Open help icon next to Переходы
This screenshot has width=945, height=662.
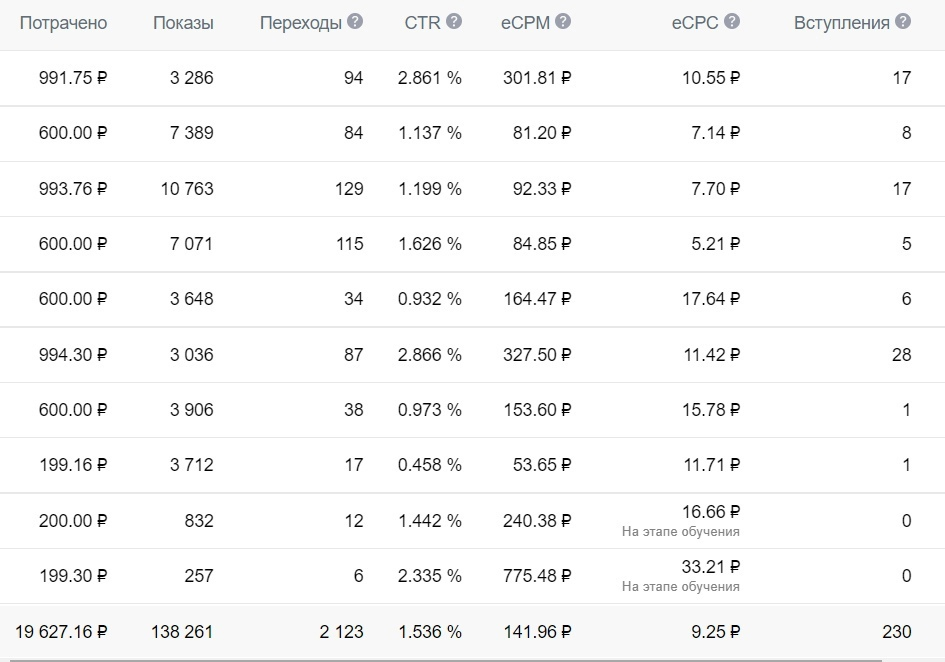click(x=355, y=22)
